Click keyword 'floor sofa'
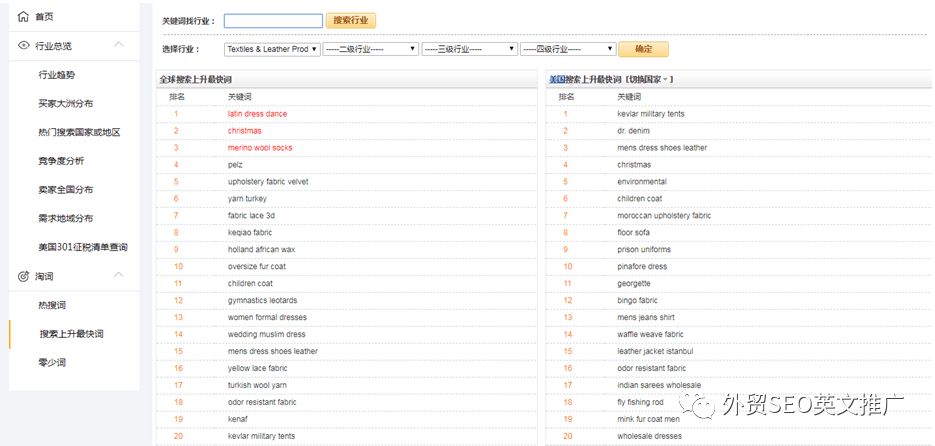The width and height of the screenshot is (935, 446). [x=633, y=233]
